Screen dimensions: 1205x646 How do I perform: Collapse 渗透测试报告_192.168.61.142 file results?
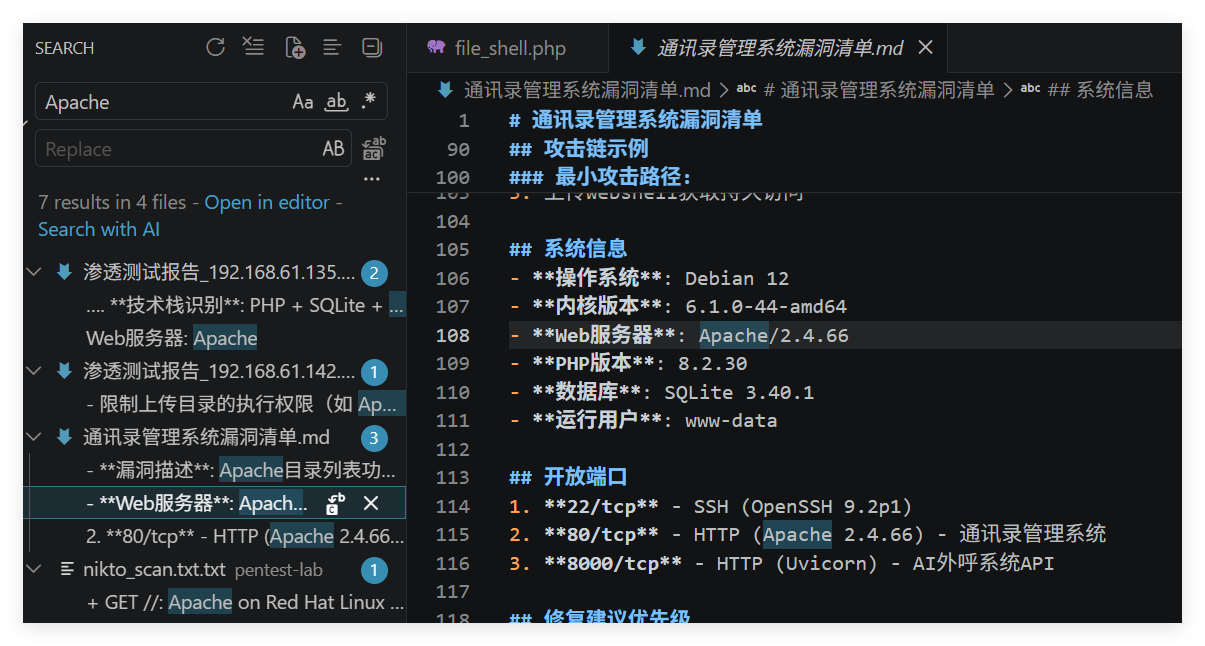point(34,371)
